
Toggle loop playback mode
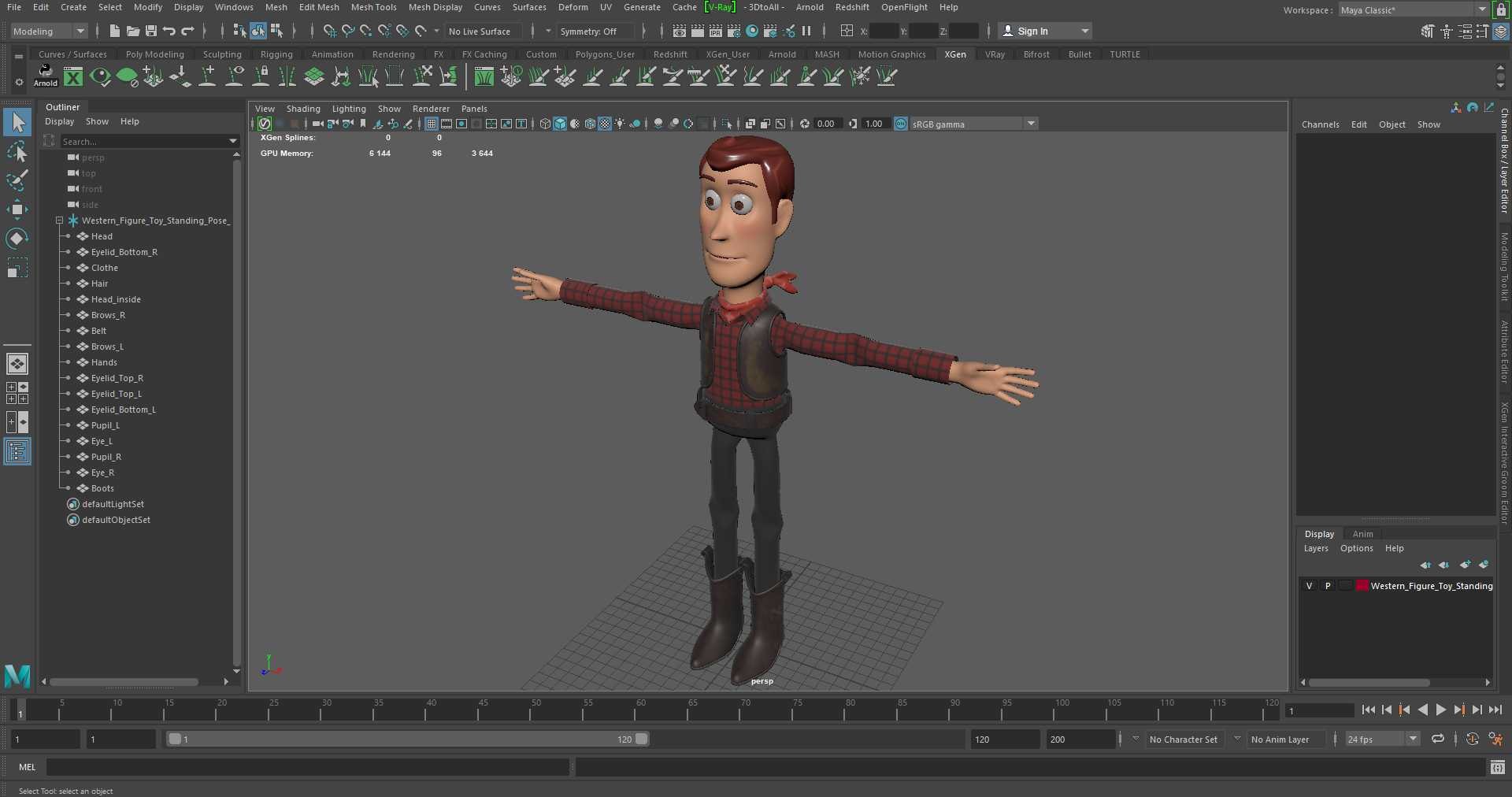[x=1438, y=739]
